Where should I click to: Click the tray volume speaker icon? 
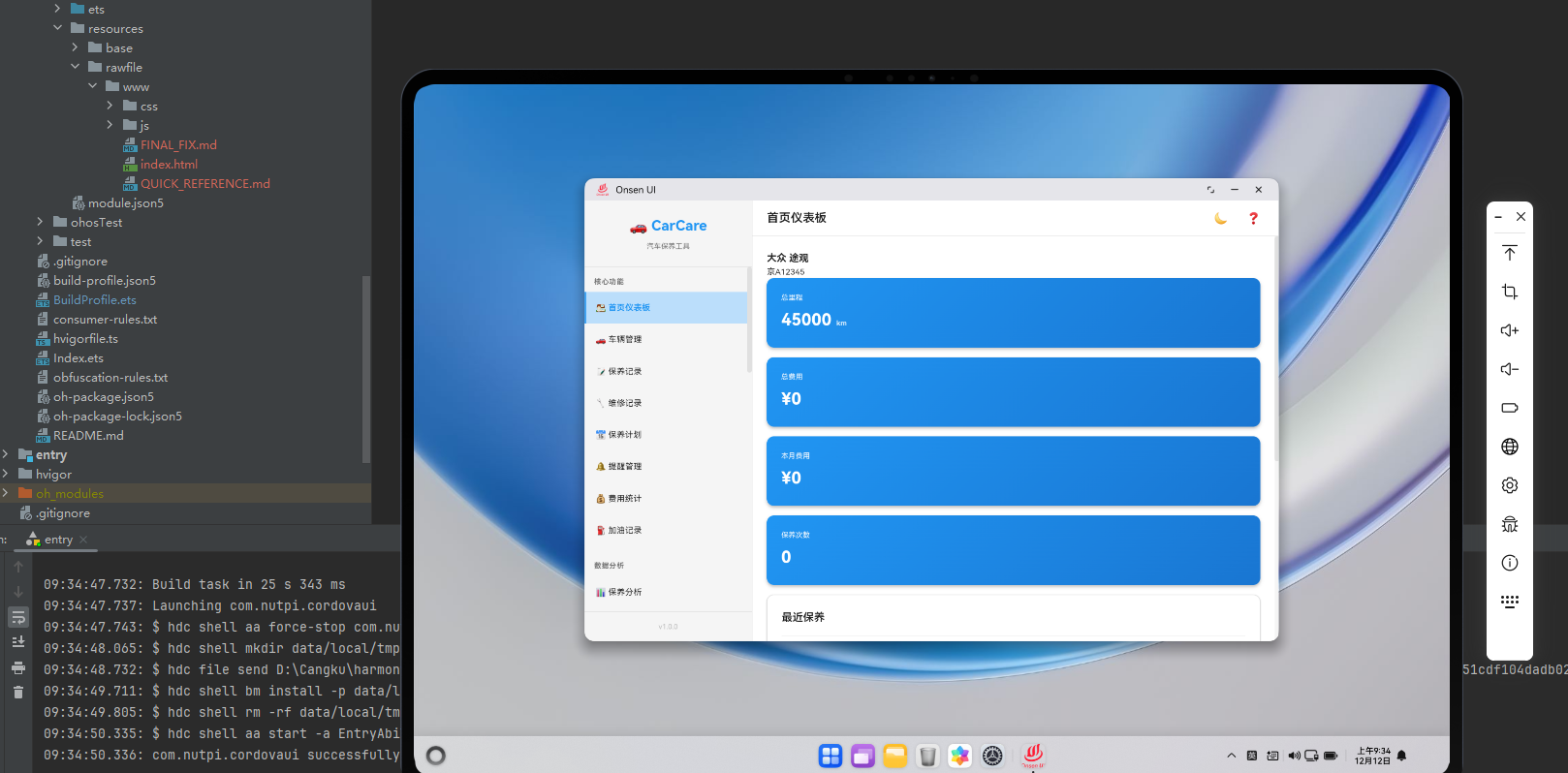tap(1293, 756)
